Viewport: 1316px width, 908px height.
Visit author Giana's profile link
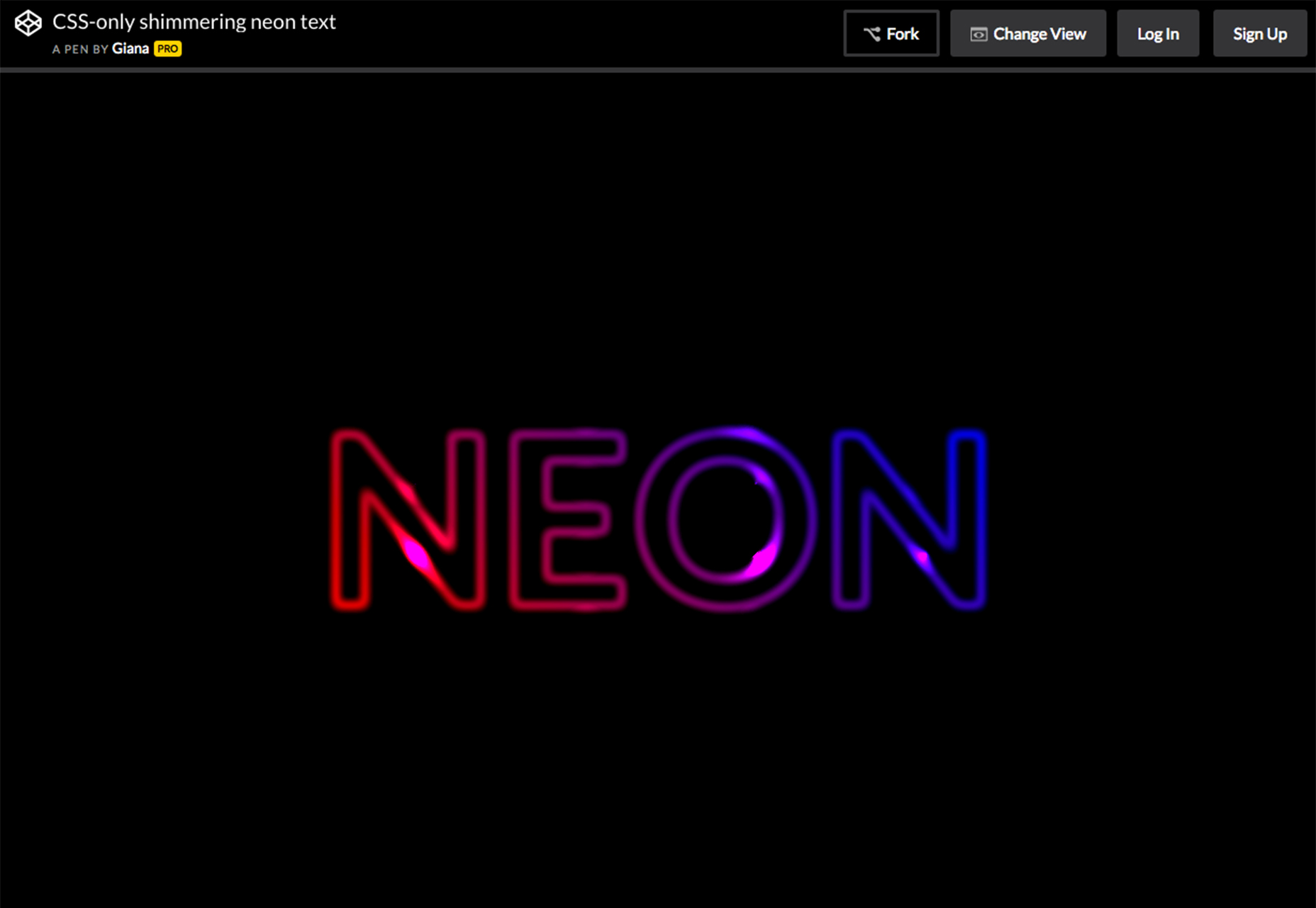coord(130,49)
